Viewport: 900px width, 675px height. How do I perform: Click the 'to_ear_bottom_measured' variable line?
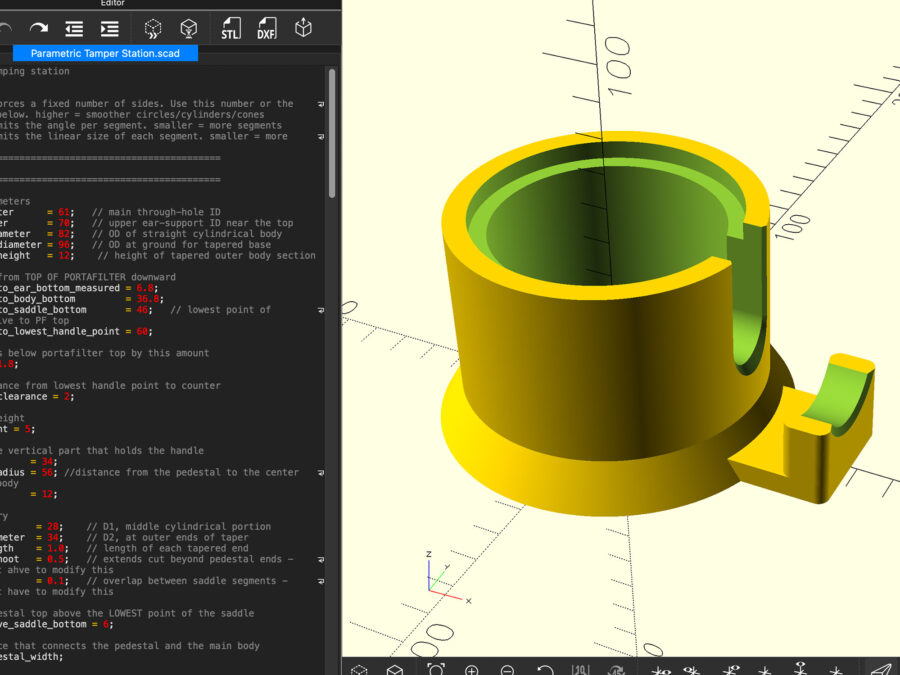79,288
